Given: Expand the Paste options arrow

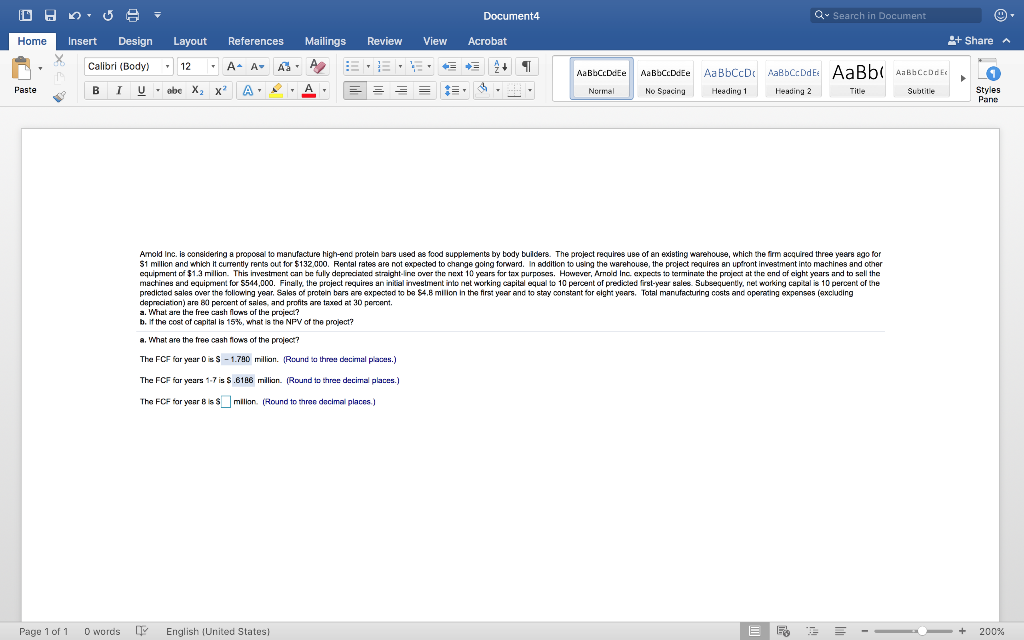Looking at the screenshot, I should click(x=40, y=69).
